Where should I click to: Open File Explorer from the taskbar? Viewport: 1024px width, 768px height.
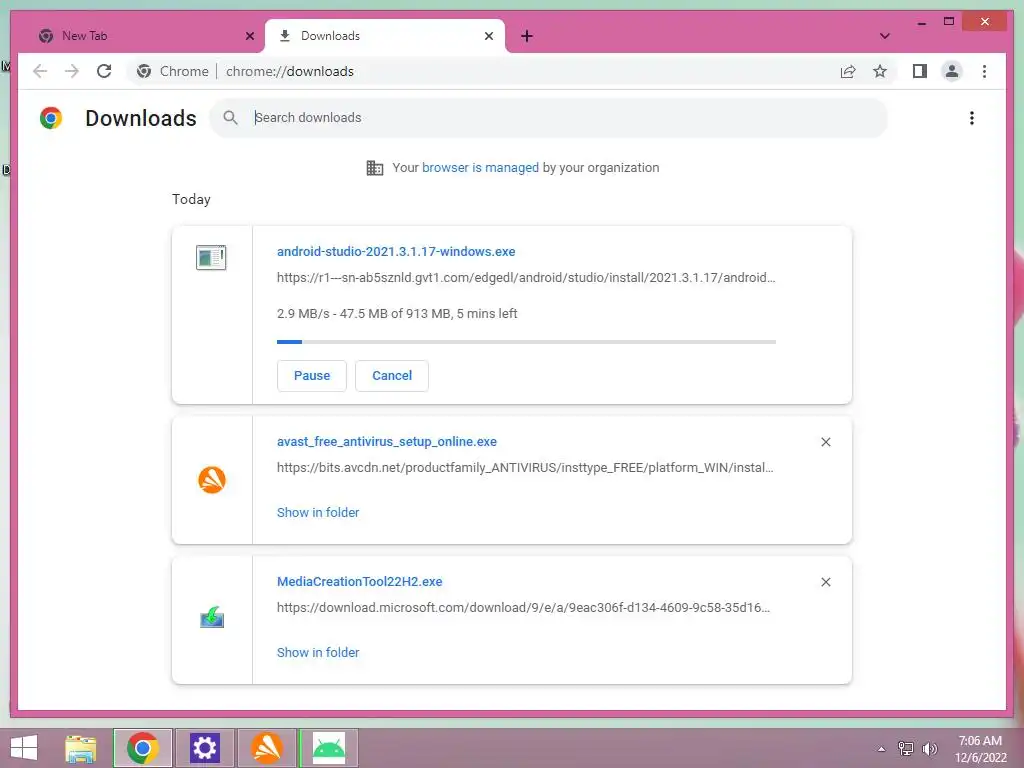click(81, 748)
